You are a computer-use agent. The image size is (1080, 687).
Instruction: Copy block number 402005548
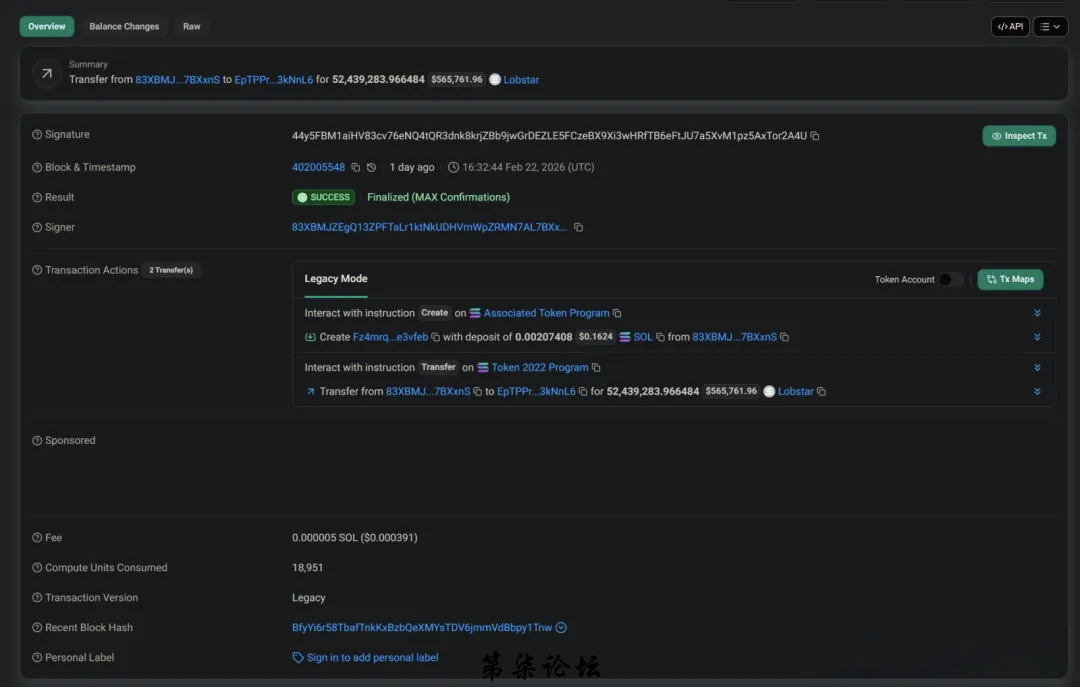(x=356, y=168)
